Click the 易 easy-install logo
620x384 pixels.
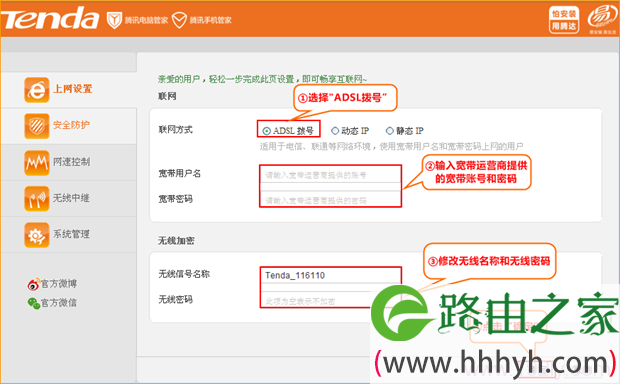pos(602,18)
